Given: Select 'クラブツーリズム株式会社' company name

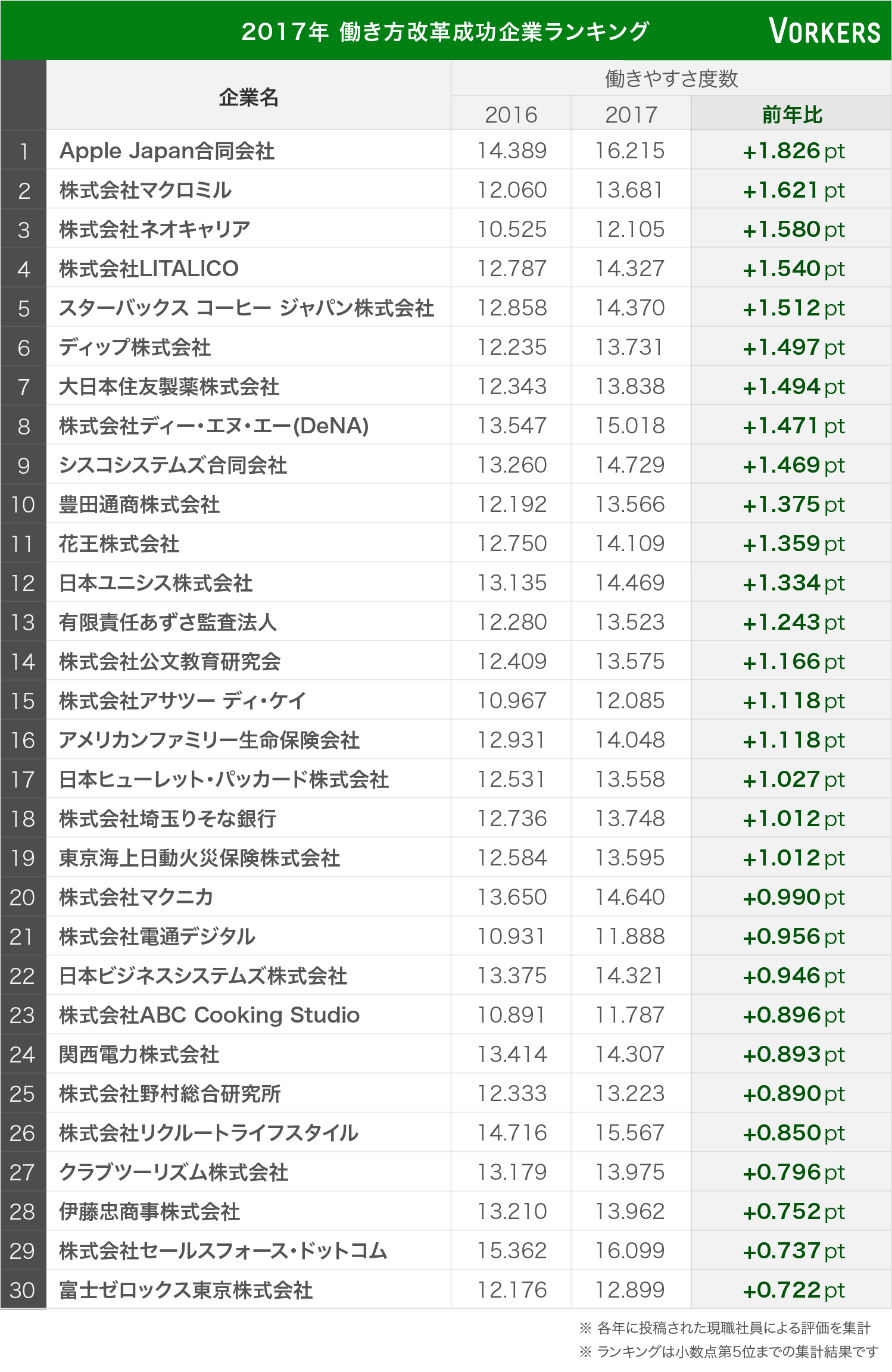Looking at the screenshot, I should click(174, 1173).
